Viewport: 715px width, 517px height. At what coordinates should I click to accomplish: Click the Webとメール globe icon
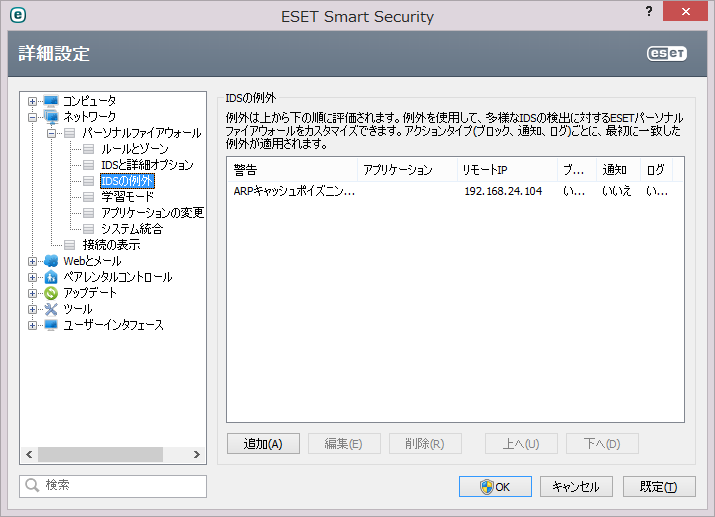51,261
